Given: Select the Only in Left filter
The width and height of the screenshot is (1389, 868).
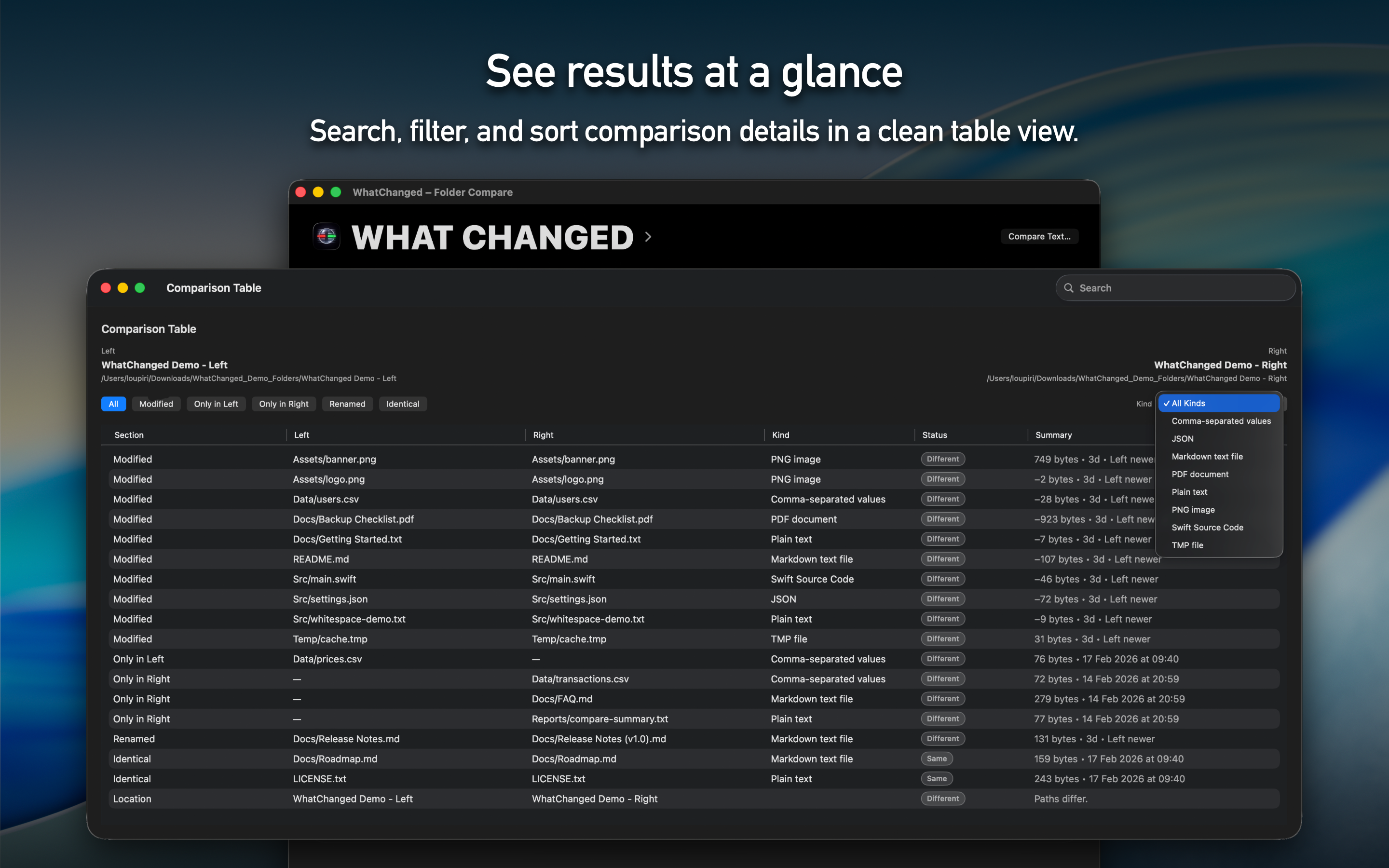Looking at the screenshot, I should click(x=216, y=404).
